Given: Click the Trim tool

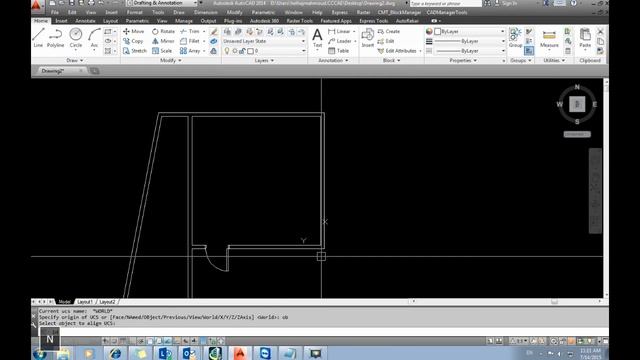Looking at the screenshot, I should pyautogui.click(x=190, y=31).
